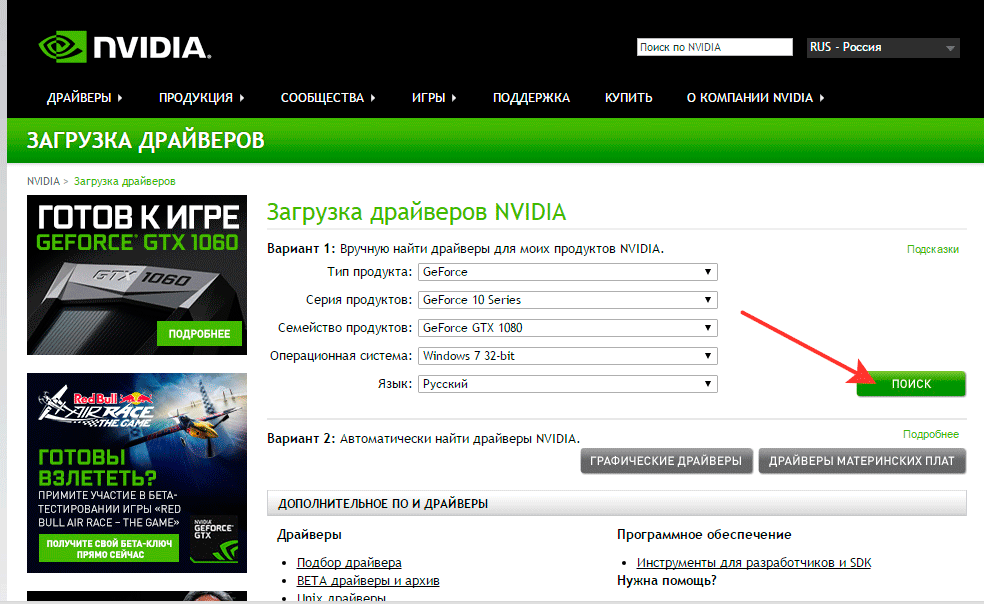This screenshot has width=984, height=604.
Task: Open the Продукция menu
Action: click(x=201, y=98)
